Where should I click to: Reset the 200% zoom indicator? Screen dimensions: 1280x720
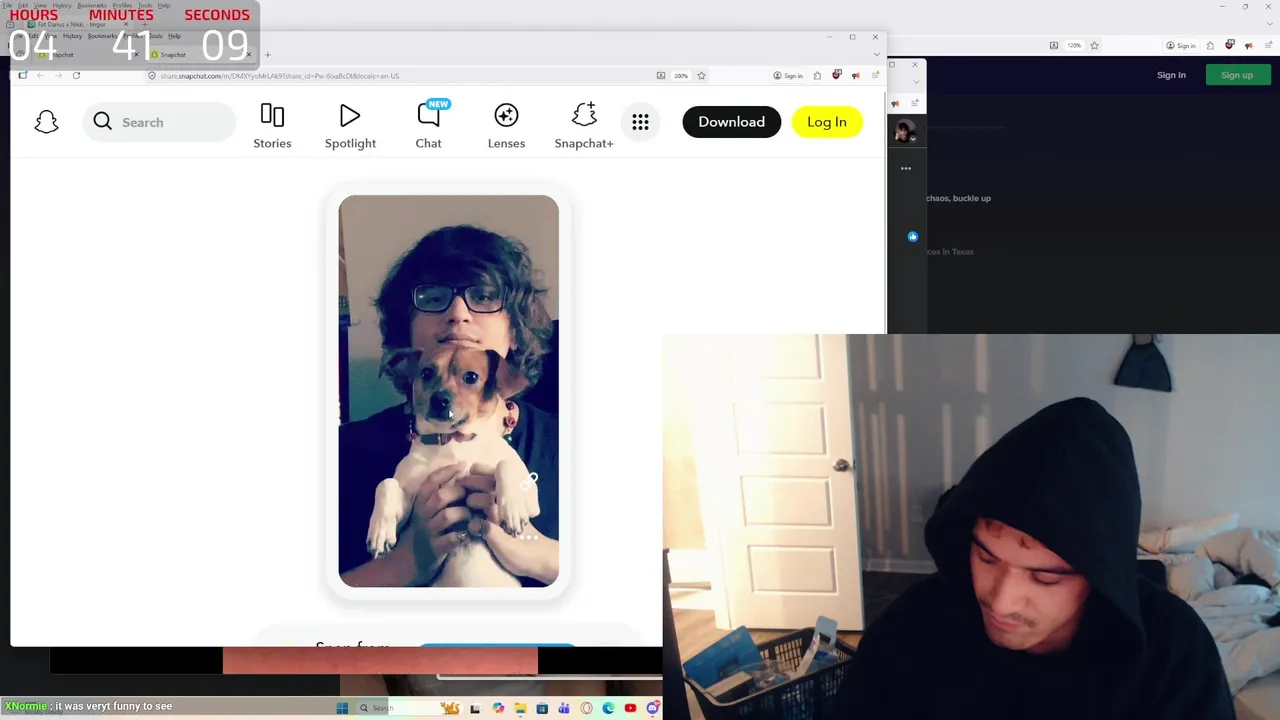click(681, 76)
